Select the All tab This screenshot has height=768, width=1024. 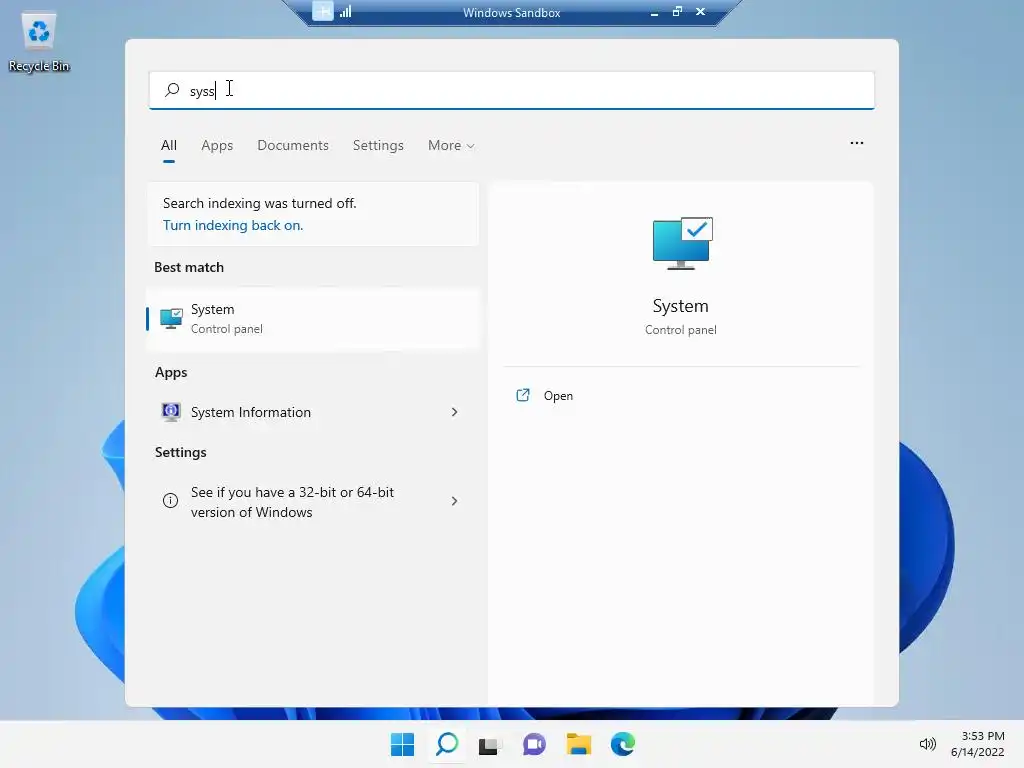[168, 146]
